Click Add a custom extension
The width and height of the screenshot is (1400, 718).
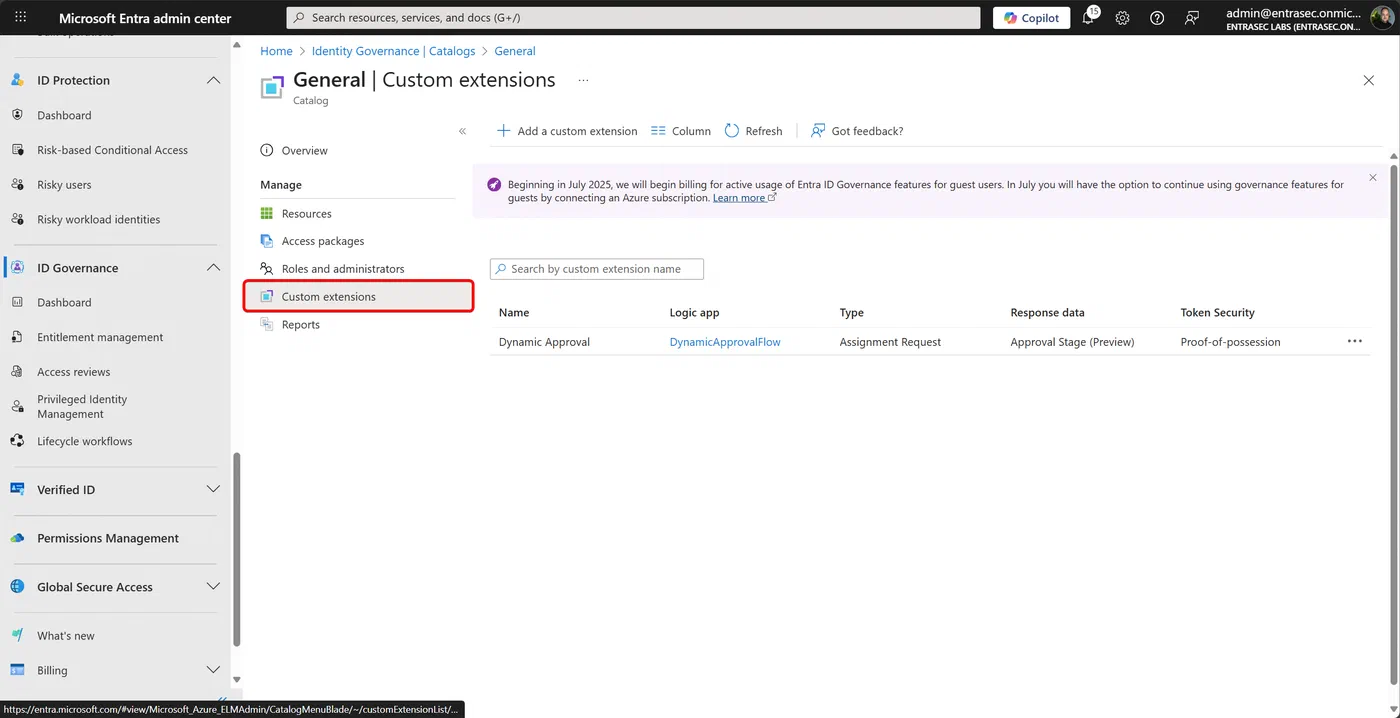[x=567, y=131]
